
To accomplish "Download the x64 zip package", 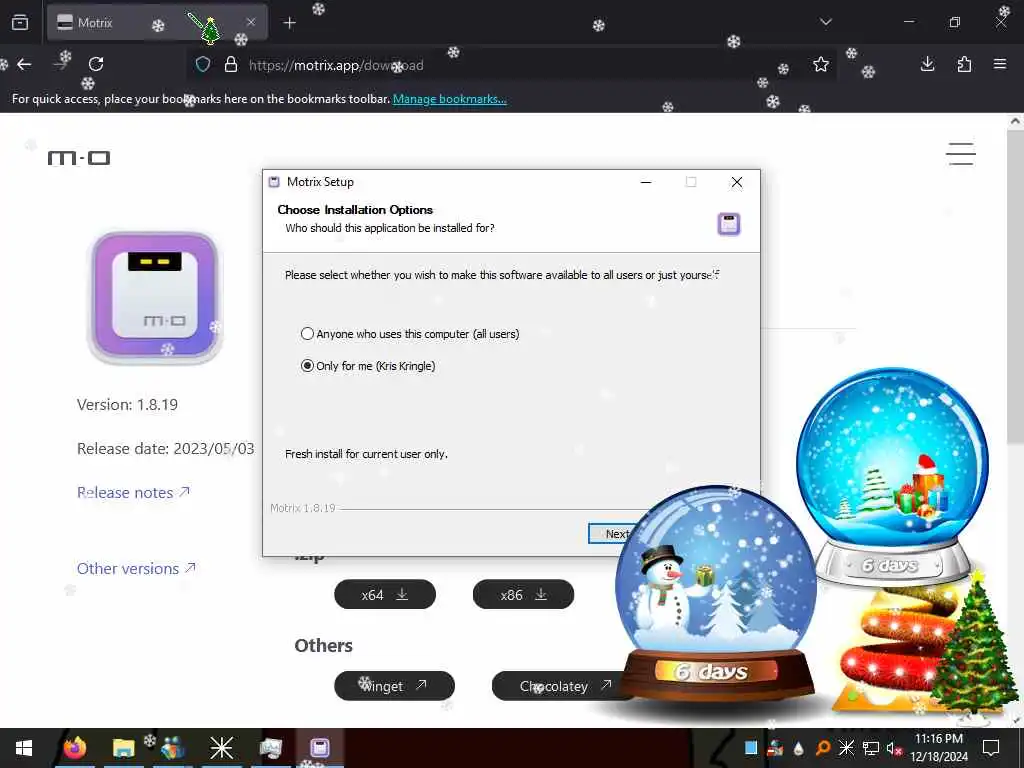I will pos(385,594).
